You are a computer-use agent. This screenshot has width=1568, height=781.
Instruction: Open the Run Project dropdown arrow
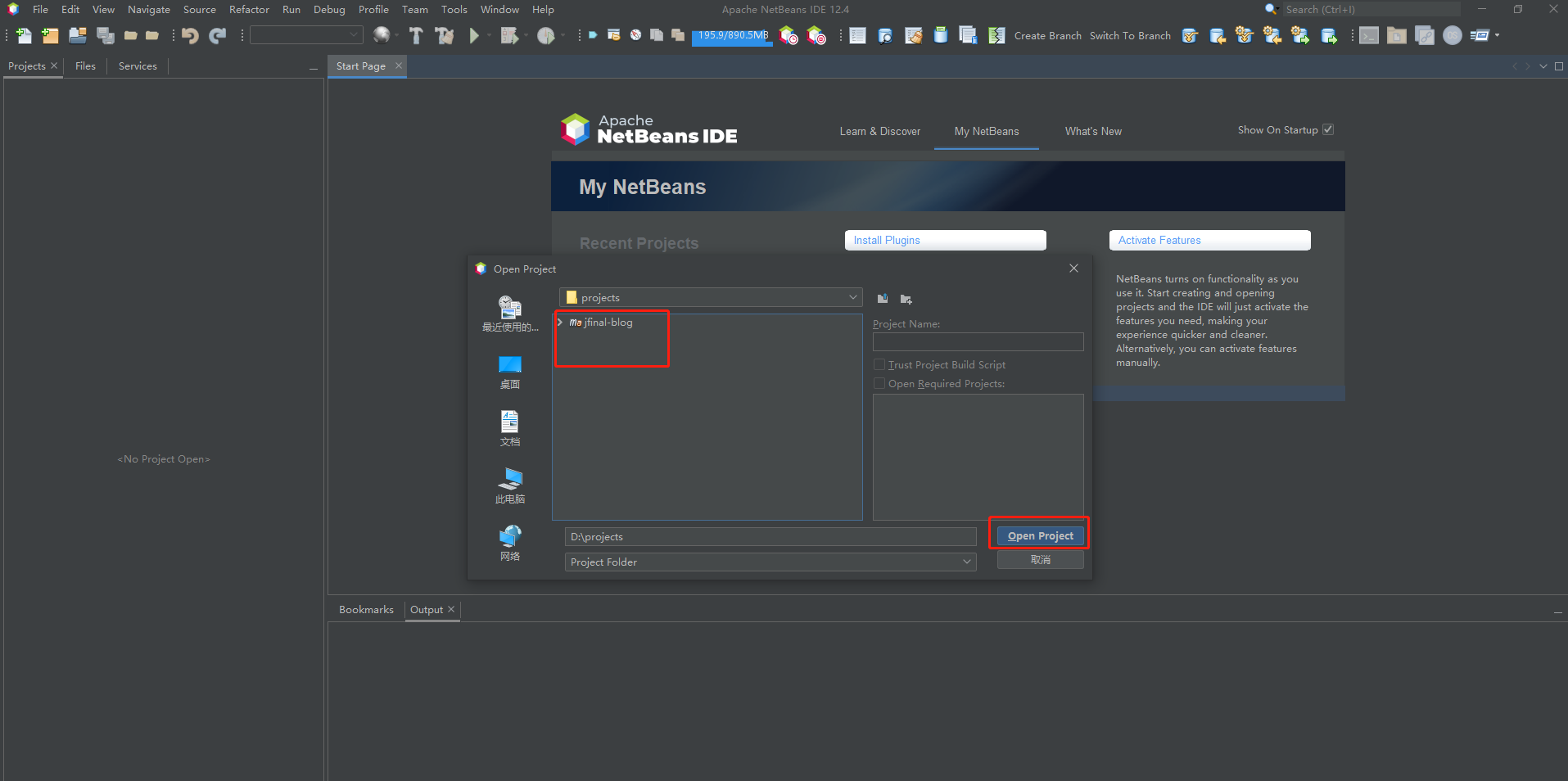point(490,35)
